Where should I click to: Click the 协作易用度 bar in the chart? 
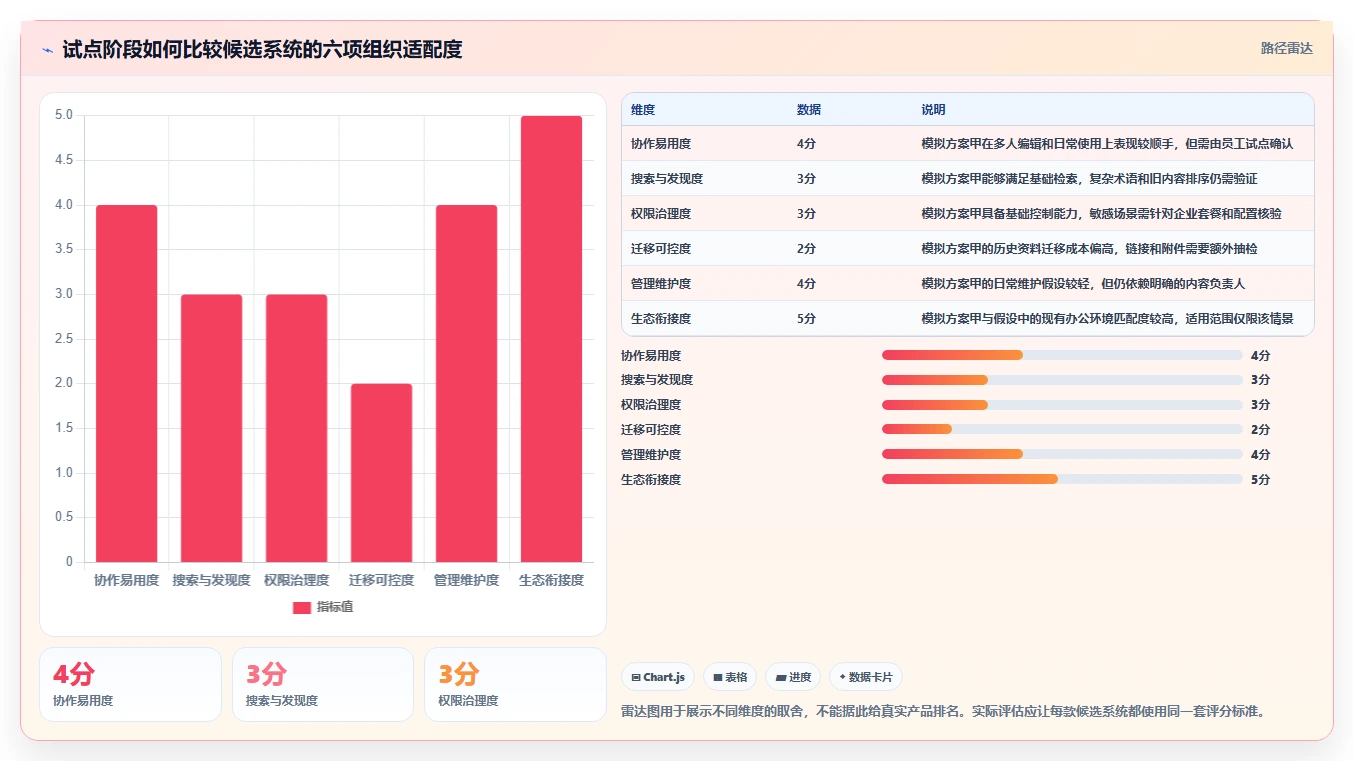pos(127,383)
